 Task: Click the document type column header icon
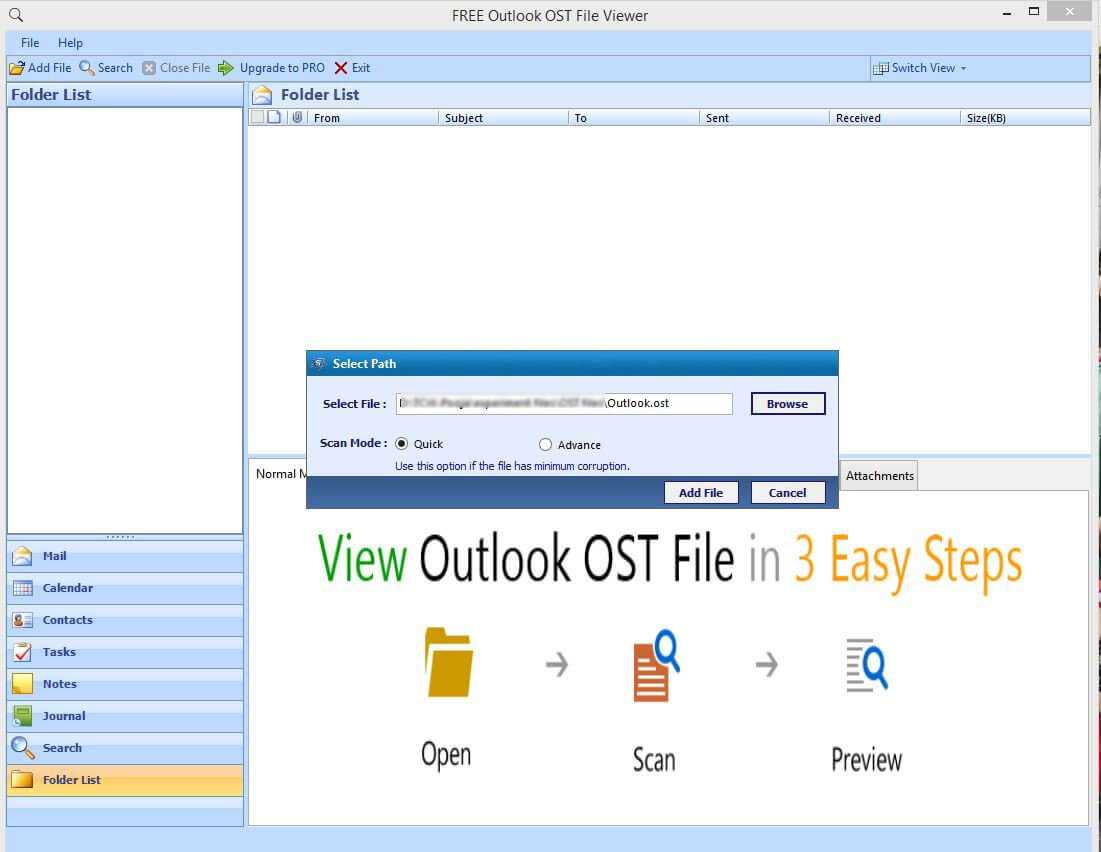pyautogui.click(x=275, y=117)
